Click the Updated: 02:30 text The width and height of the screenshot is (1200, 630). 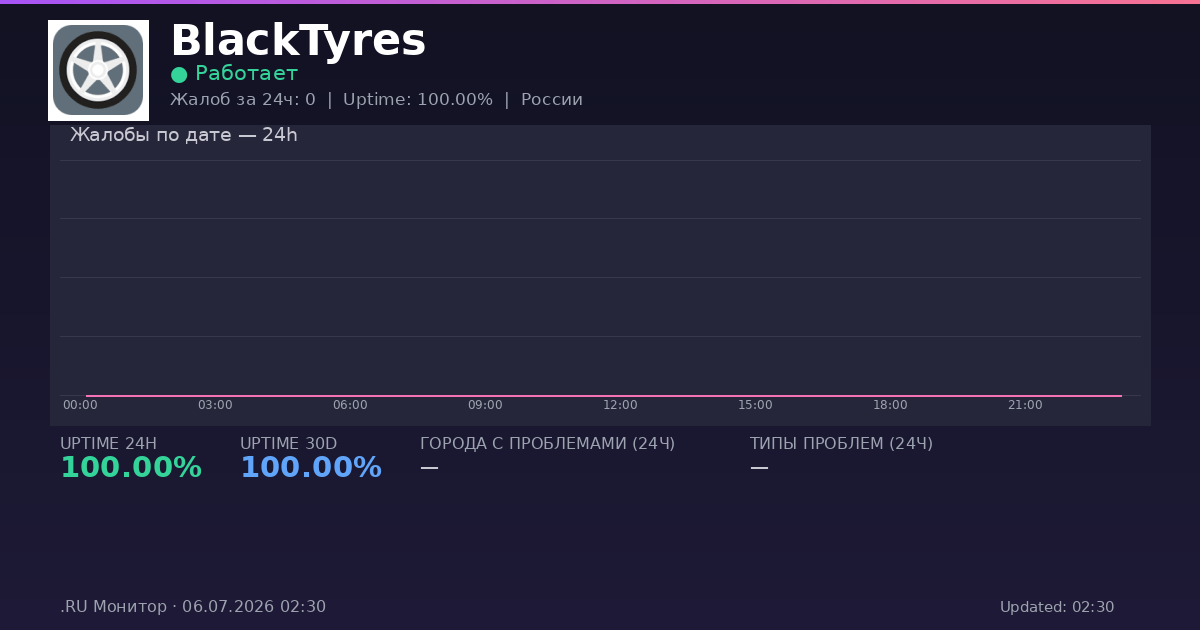tap(1057, 607)
